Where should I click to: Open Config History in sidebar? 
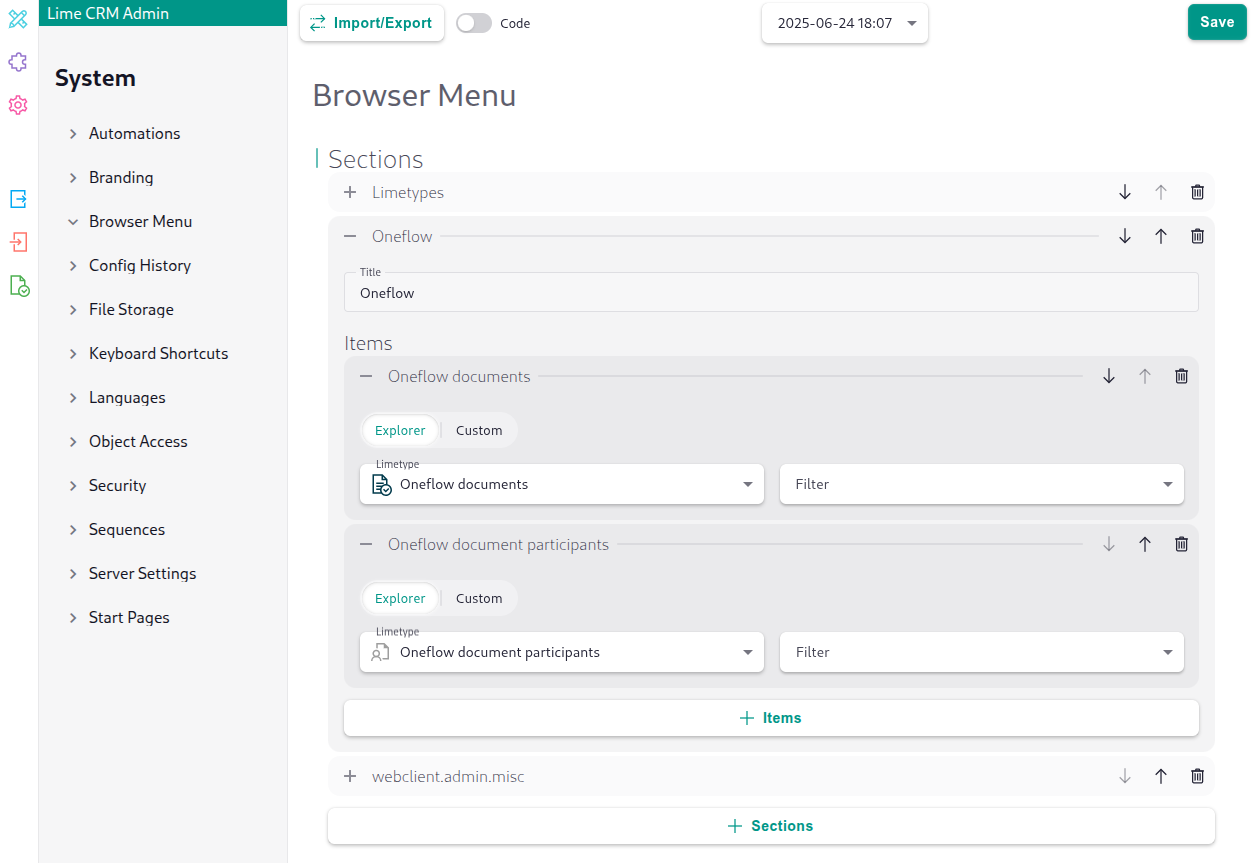pyautogui.click(x=140, y=265)
